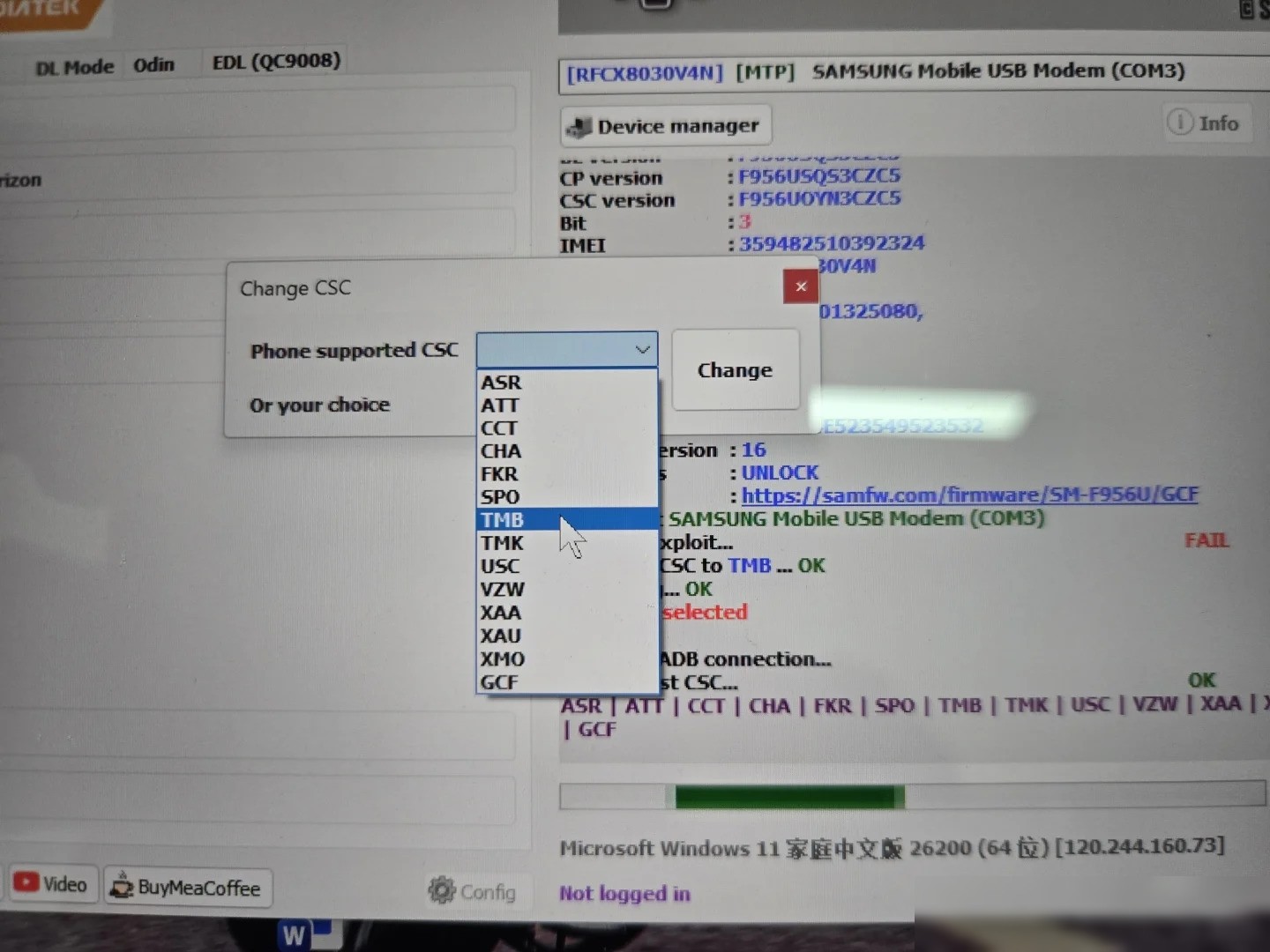Click the Change button
This screenshot has width=1270, height=952.
[x=735, y=370]
